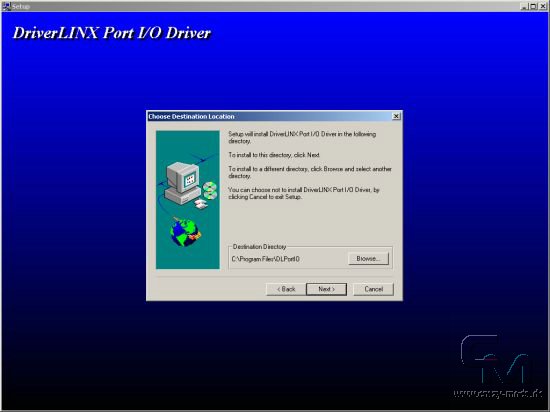Minimize the Setup window
550x412 pixels.
click(x=524, y=6)
